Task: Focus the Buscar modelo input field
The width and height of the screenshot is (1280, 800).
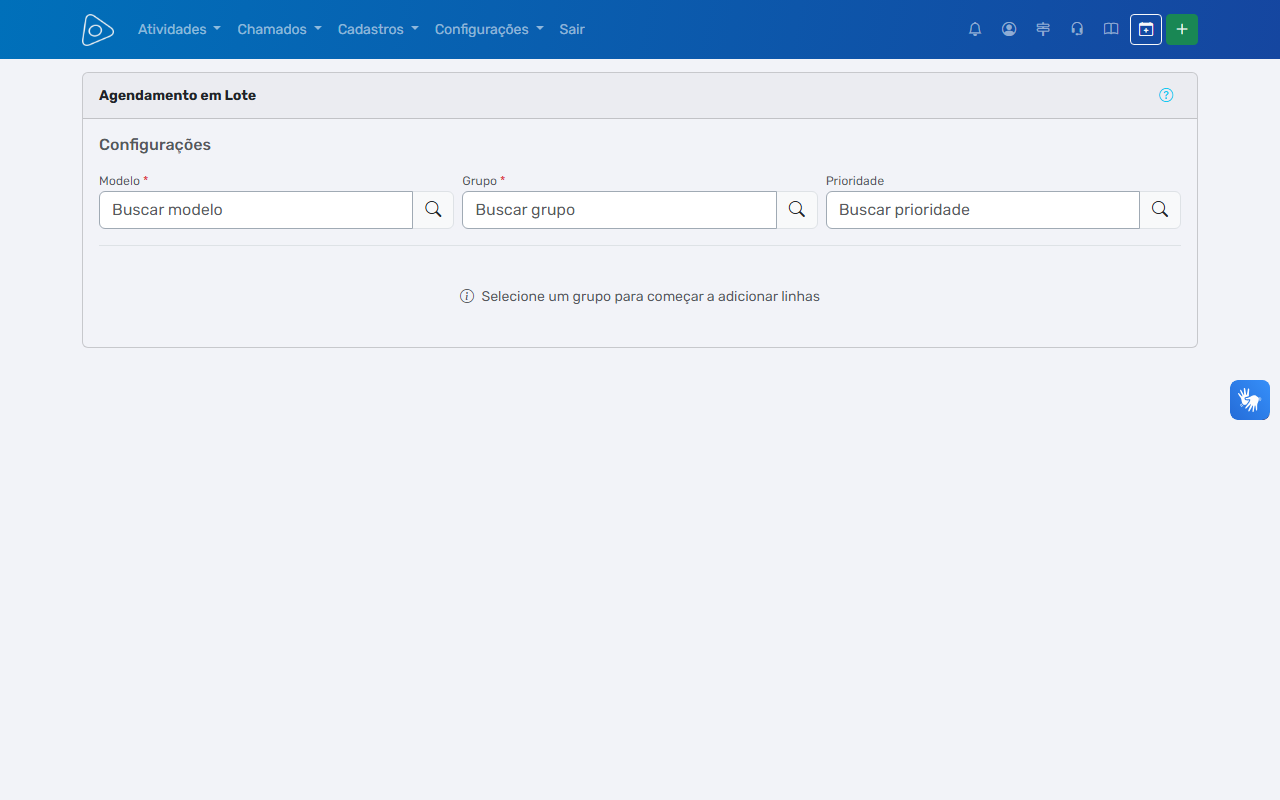Action: tap(256, 210)
